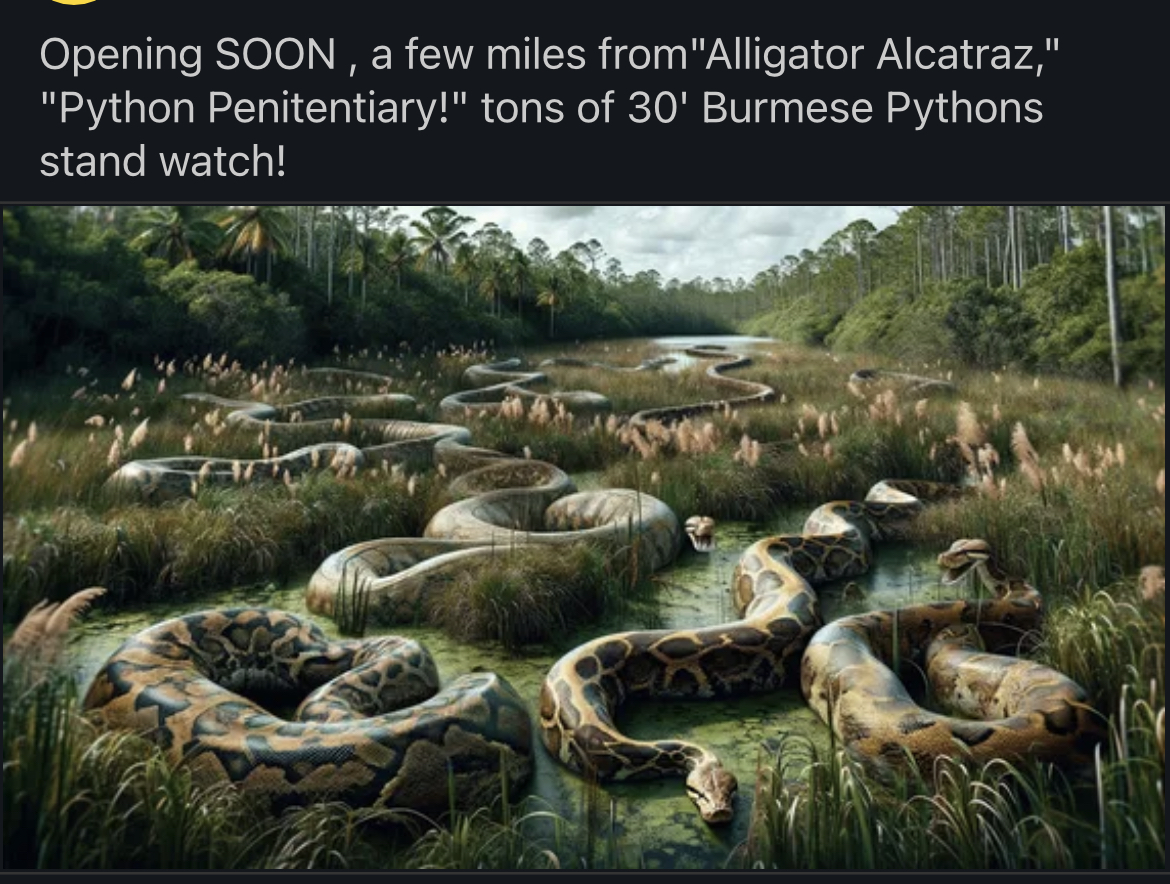The width and height of the screenshot is (1170, 884).
Task: Click the "stand watch!" line of the post
Action: tap(163, 161)
